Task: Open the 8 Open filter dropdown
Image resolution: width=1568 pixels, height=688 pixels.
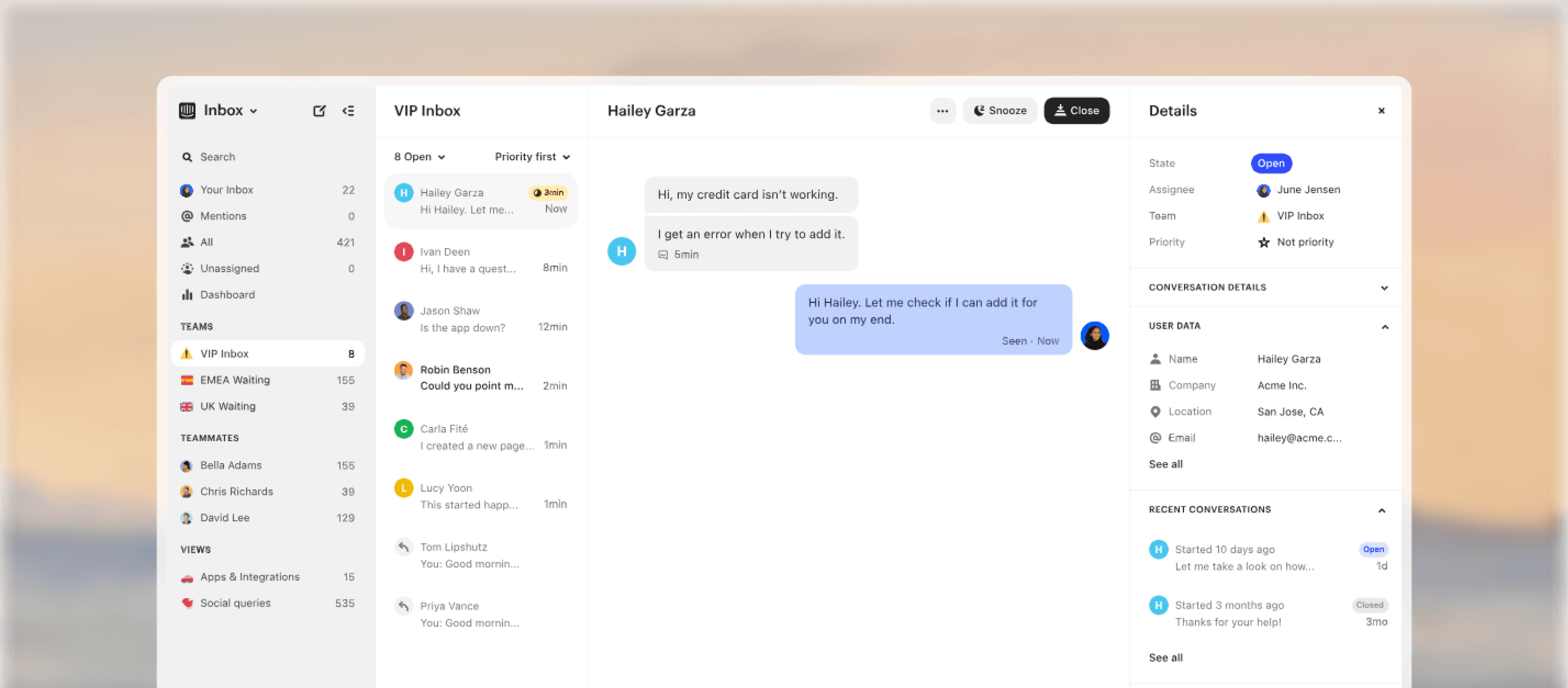Action: coord(418,156)
